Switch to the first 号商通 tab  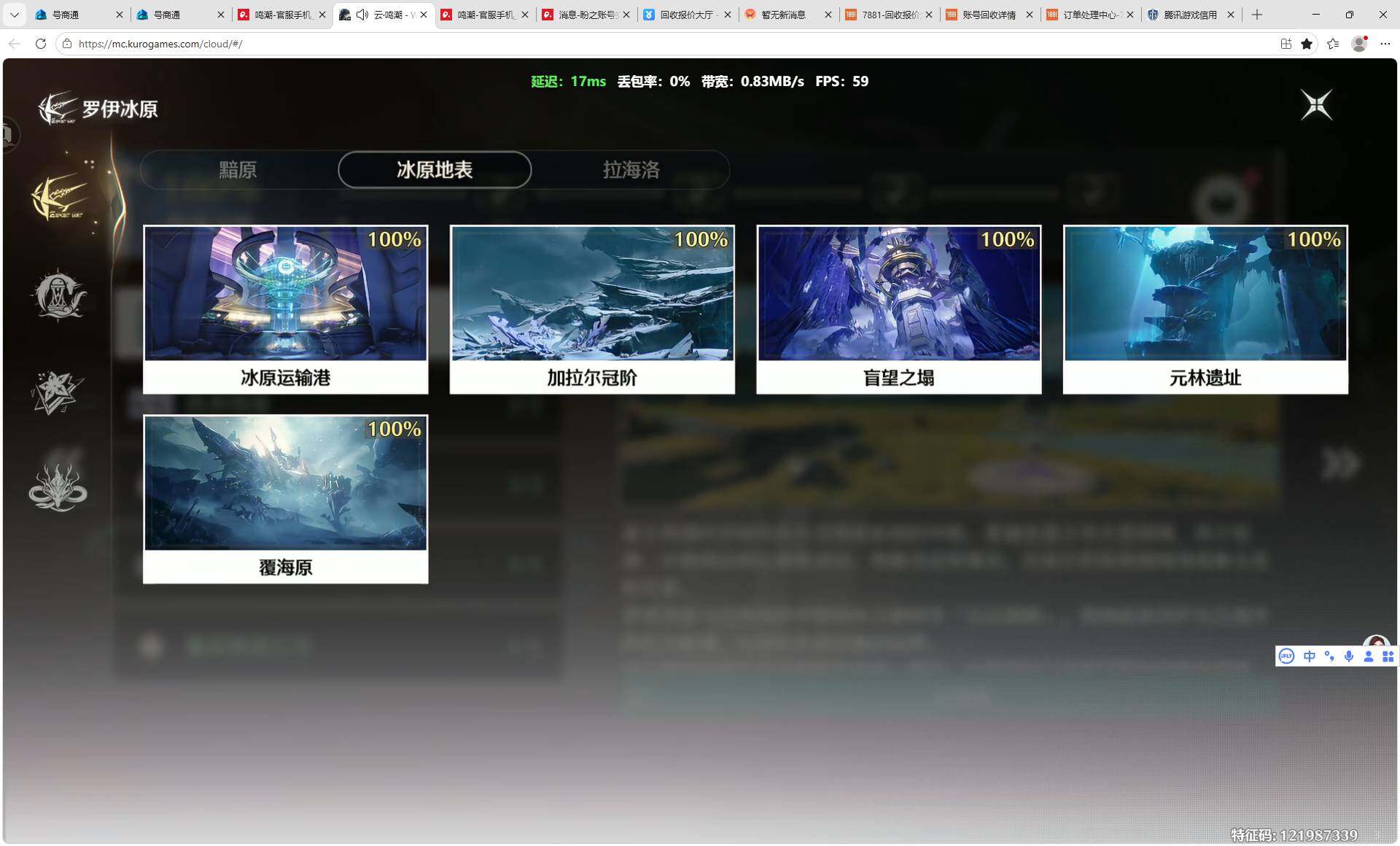pos(79,15)
